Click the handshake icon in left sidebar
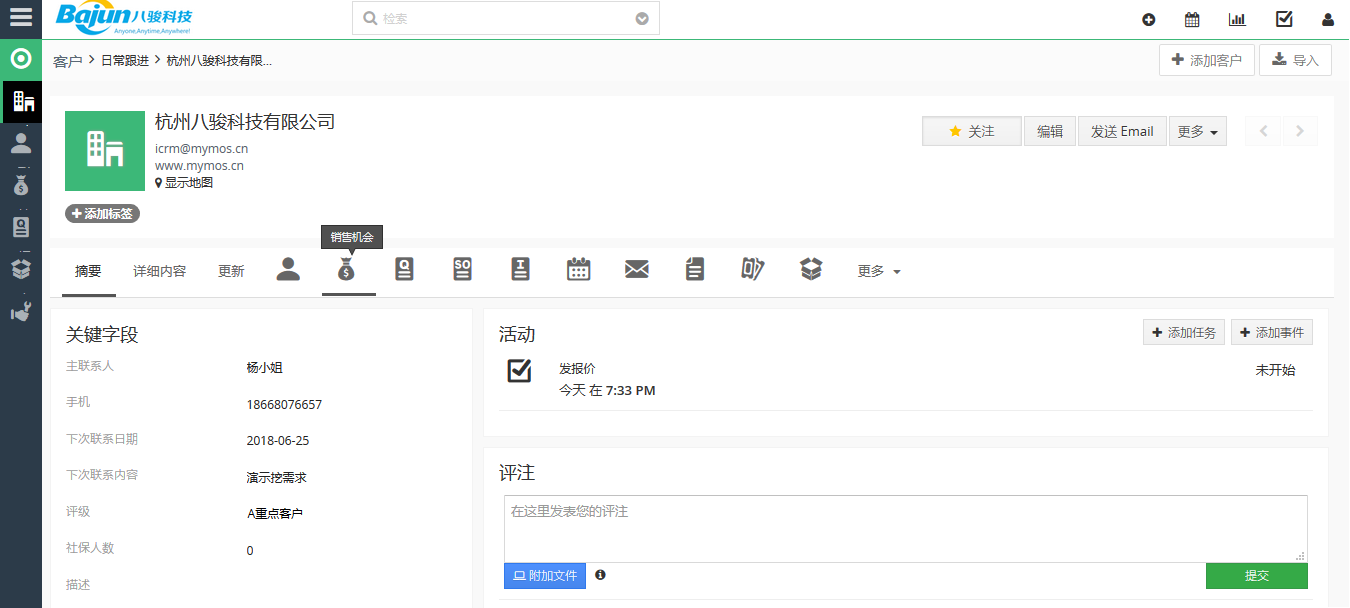1350x608 pixels. (21, 311)
